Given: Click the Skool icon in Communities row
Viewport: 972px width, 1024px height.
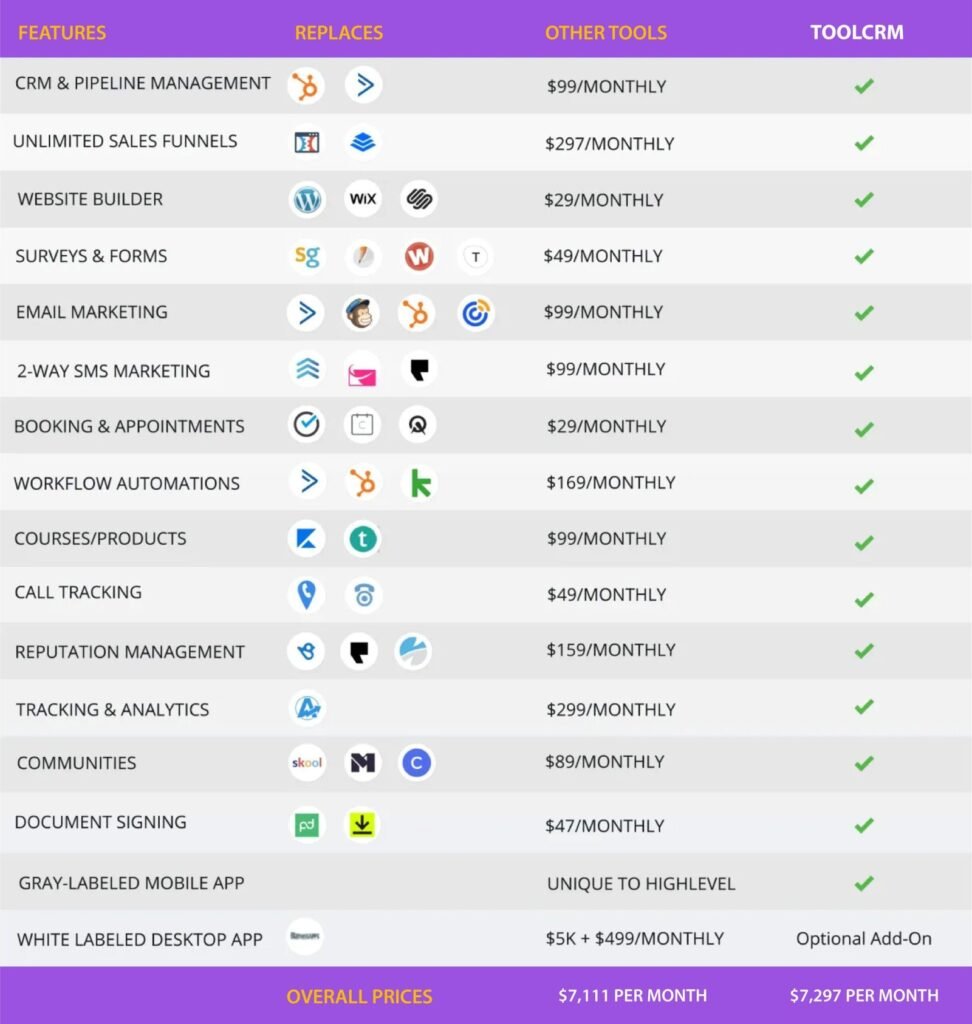Looking at the screenshot, I should point(306,763).
